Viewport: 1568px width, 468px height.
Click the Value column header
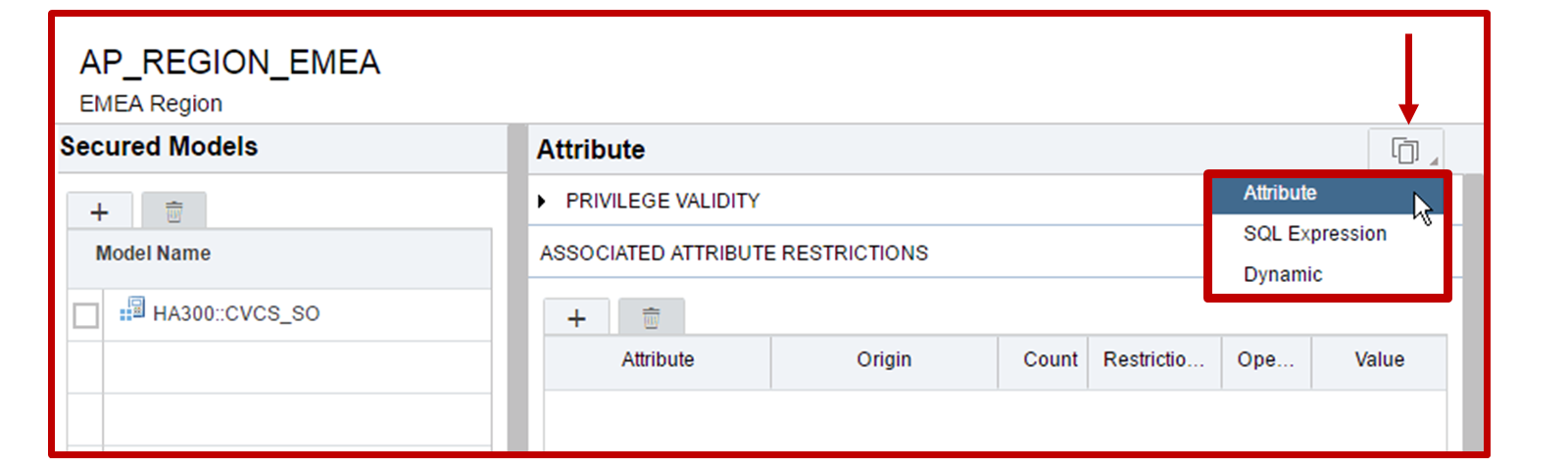click(x=1379, y=360)
